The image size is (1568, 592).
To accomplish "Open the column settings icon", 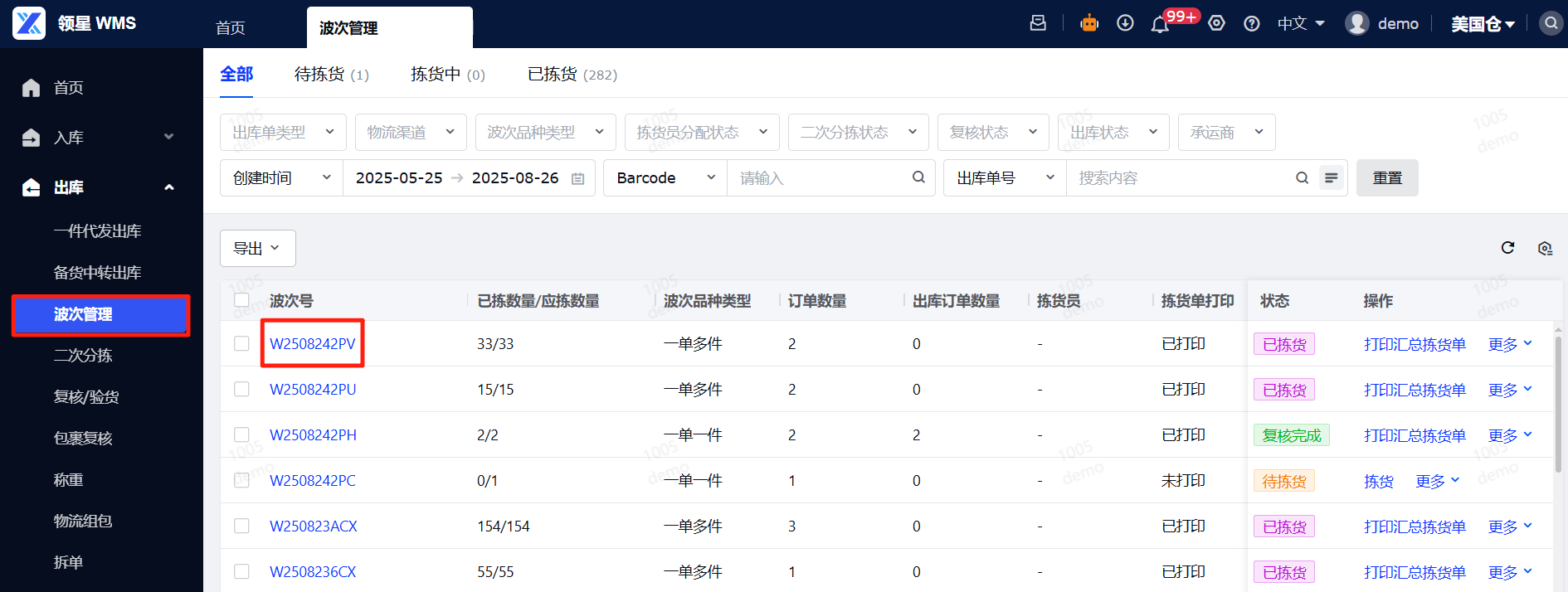I will pos(1544,248).
